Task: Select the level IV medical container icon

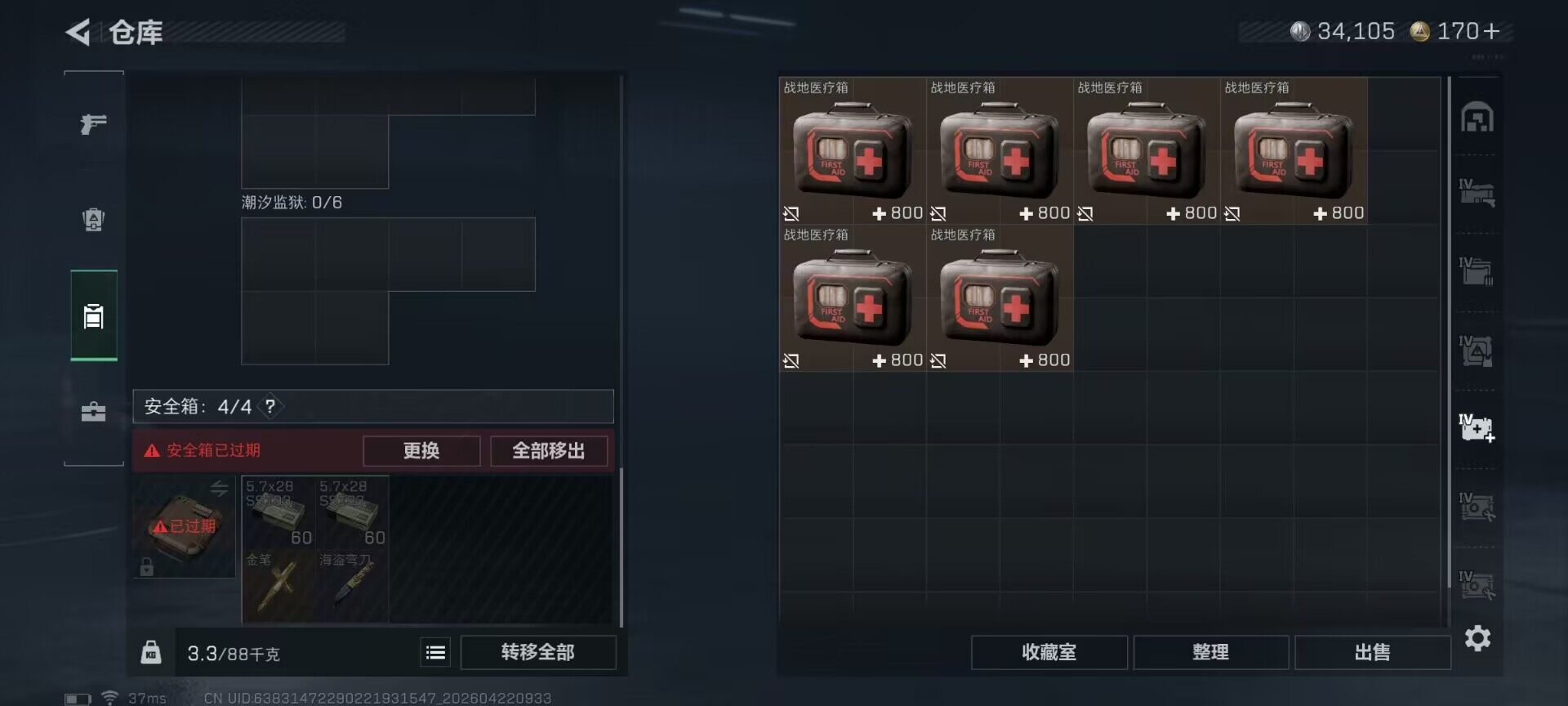Action: (1477, 427)
